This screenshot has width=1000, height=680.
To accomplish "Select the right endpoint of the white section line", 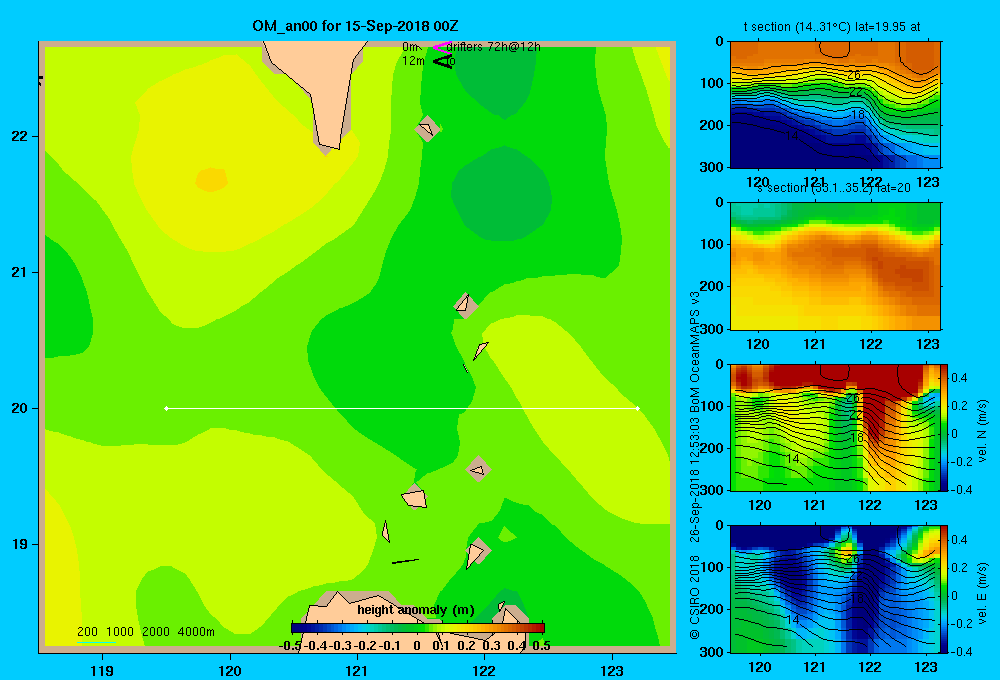I will pyautogui.click(x=638, y=408).
